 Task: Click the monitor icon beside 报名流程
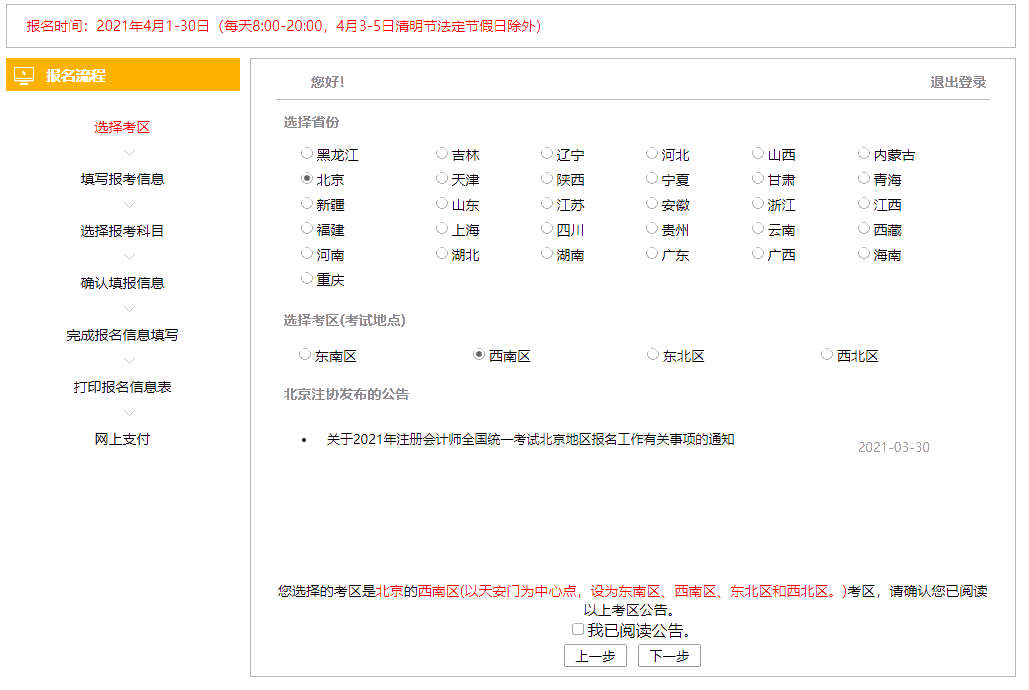coord(24,75)
